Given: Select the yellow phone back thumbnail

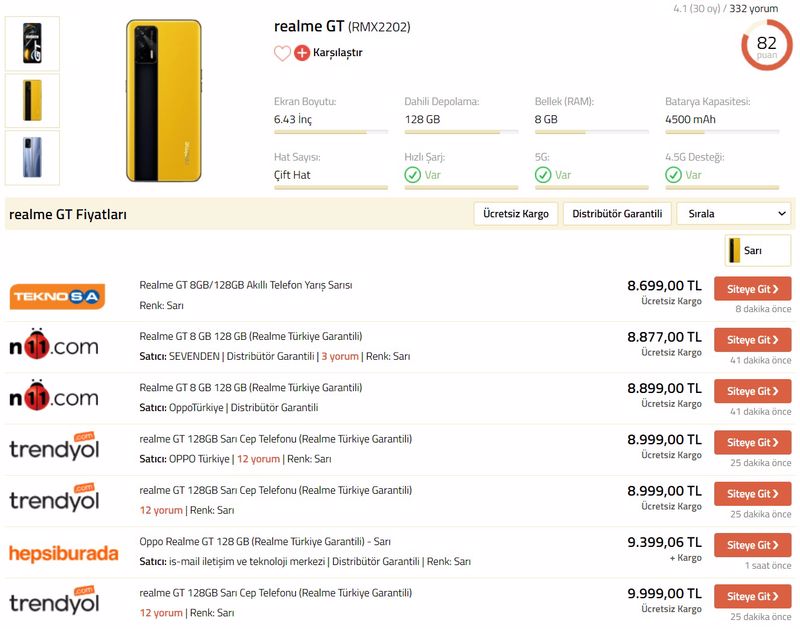Looking at the screenshot, I should (x=32, y=100).
